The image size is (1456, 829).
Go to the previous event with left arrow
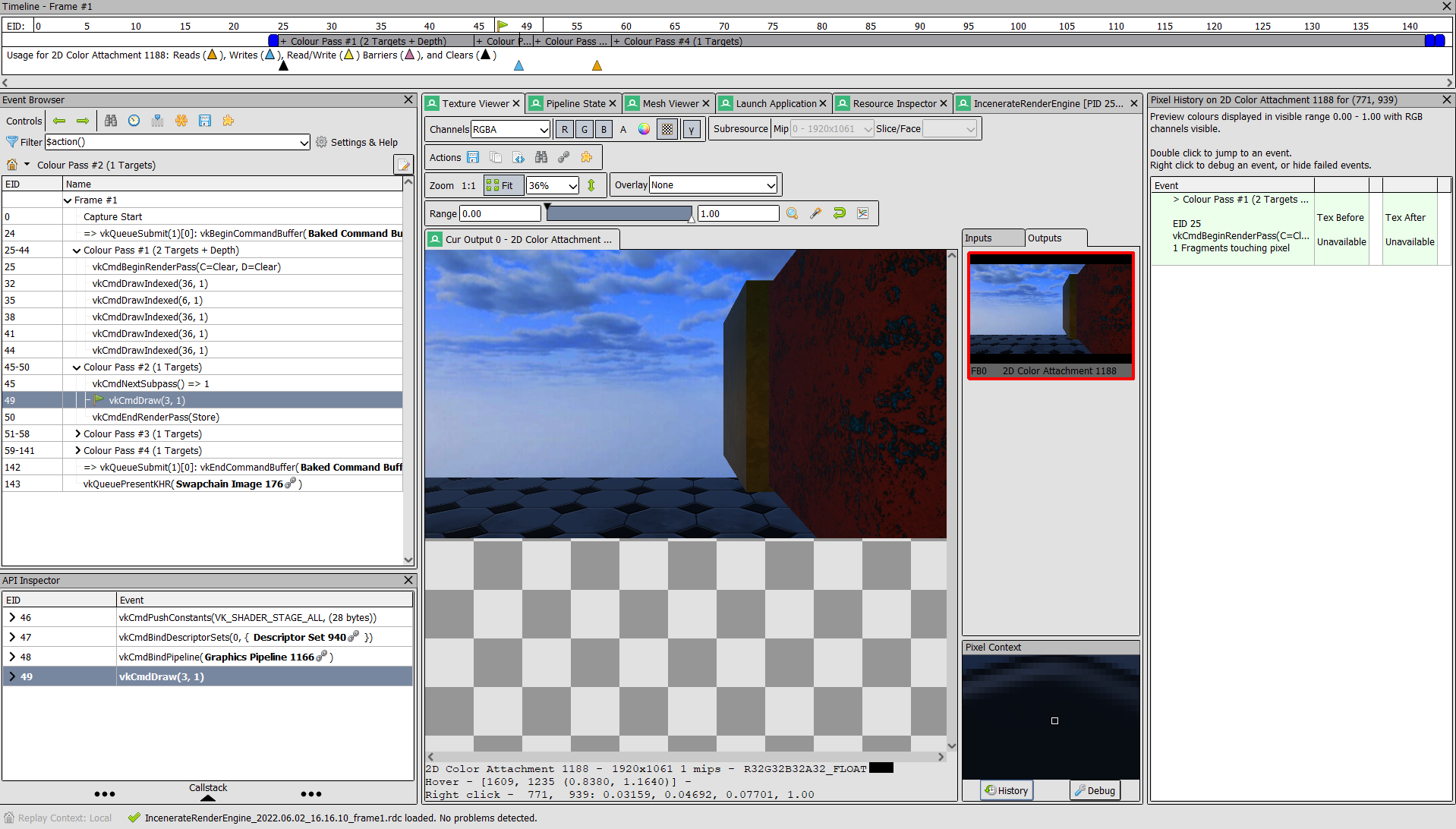59,121
